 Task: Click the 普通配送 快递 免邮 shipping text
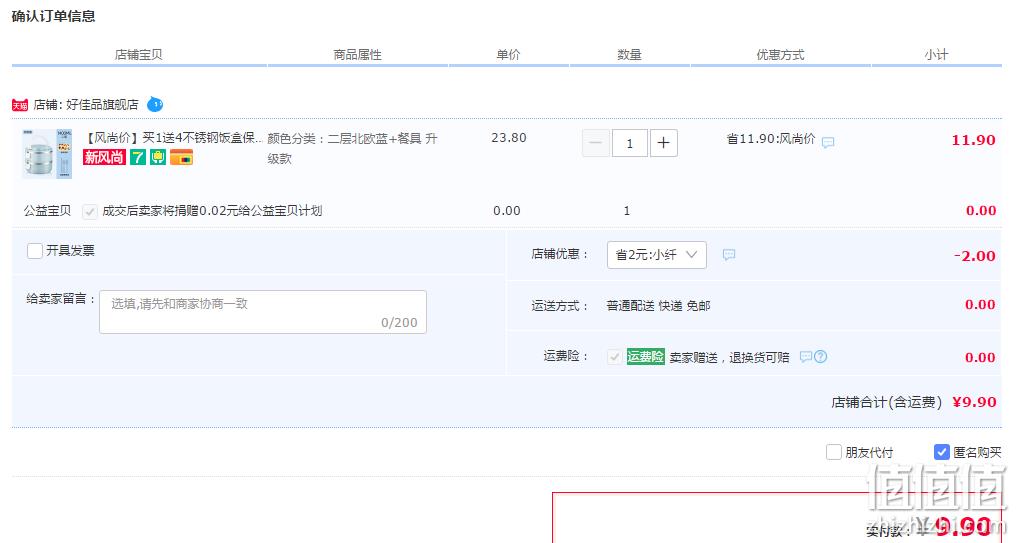click(x=658, y=306)
